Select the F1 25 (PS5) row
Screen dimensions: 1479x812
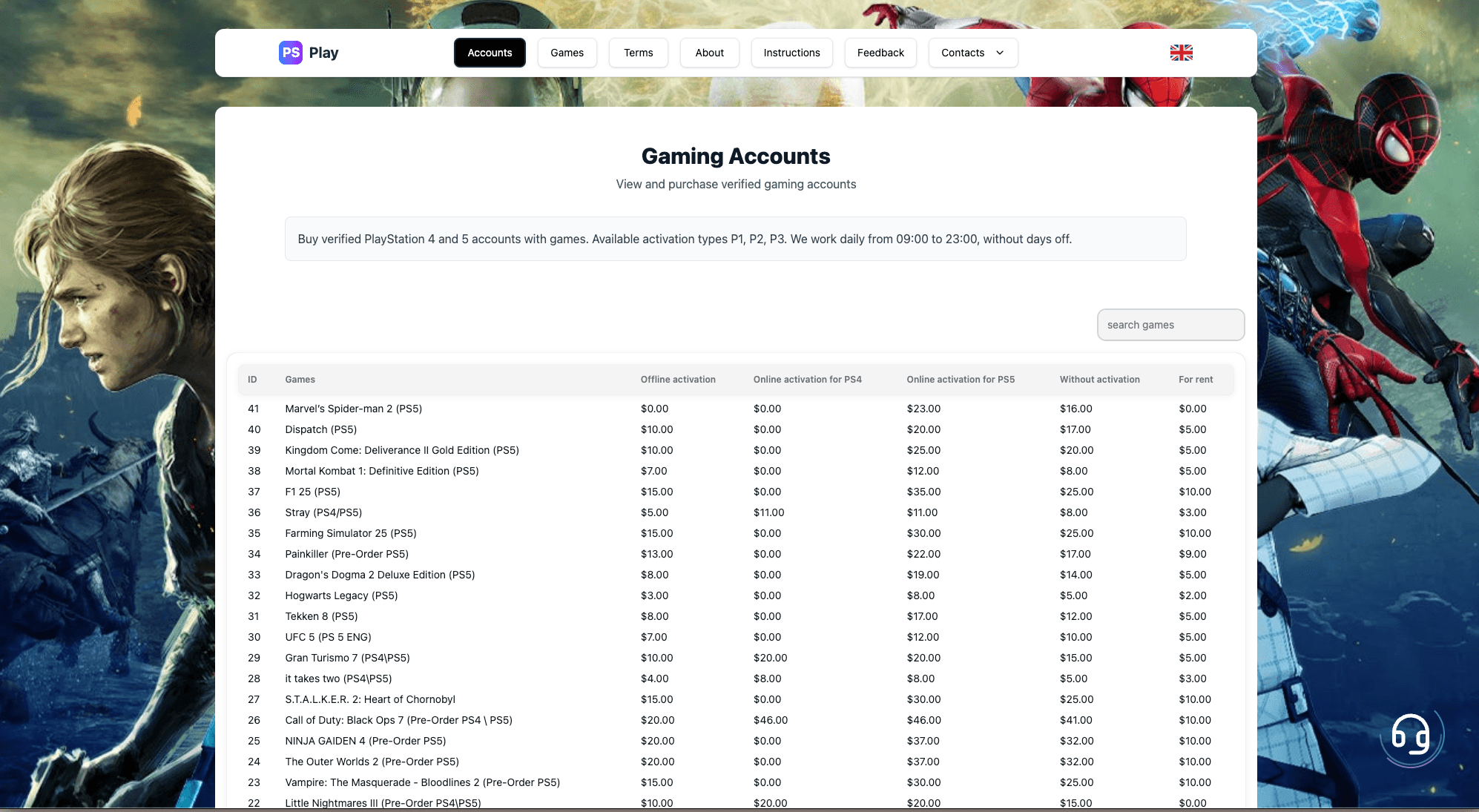tap(312, 492)
